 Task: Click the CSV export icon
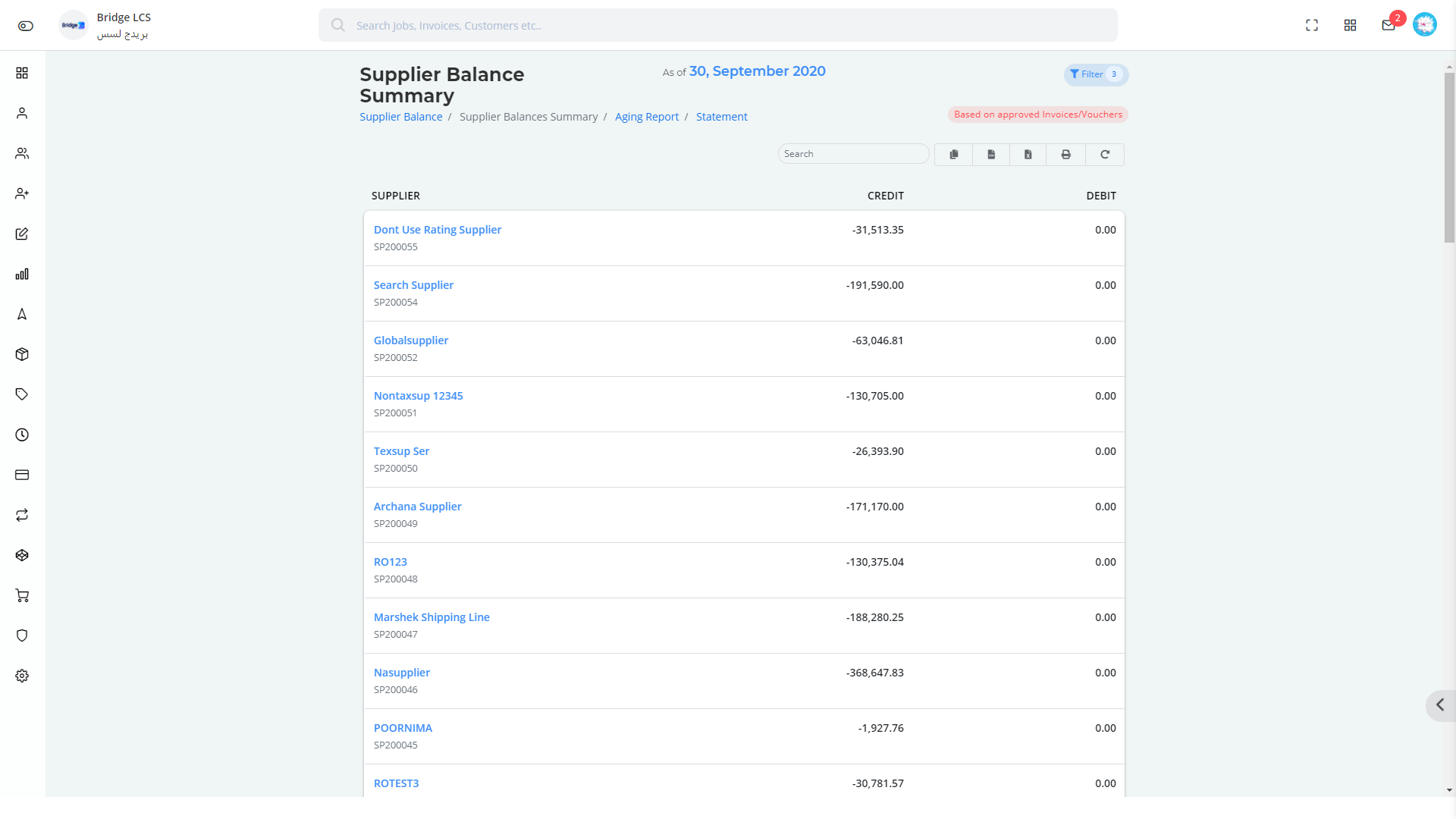(x=991, y=153)
